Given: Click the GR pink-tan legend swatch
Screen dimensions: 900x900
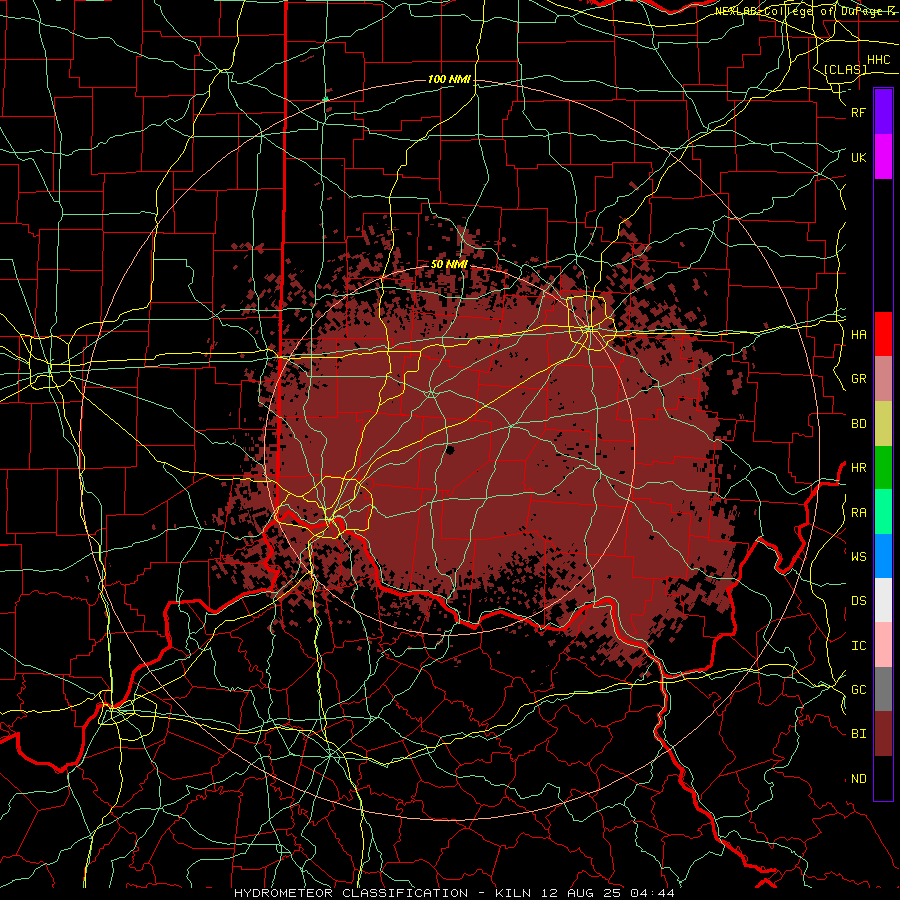Looking at the screenshot, I should pyautogui.click(x=883, y=379).
